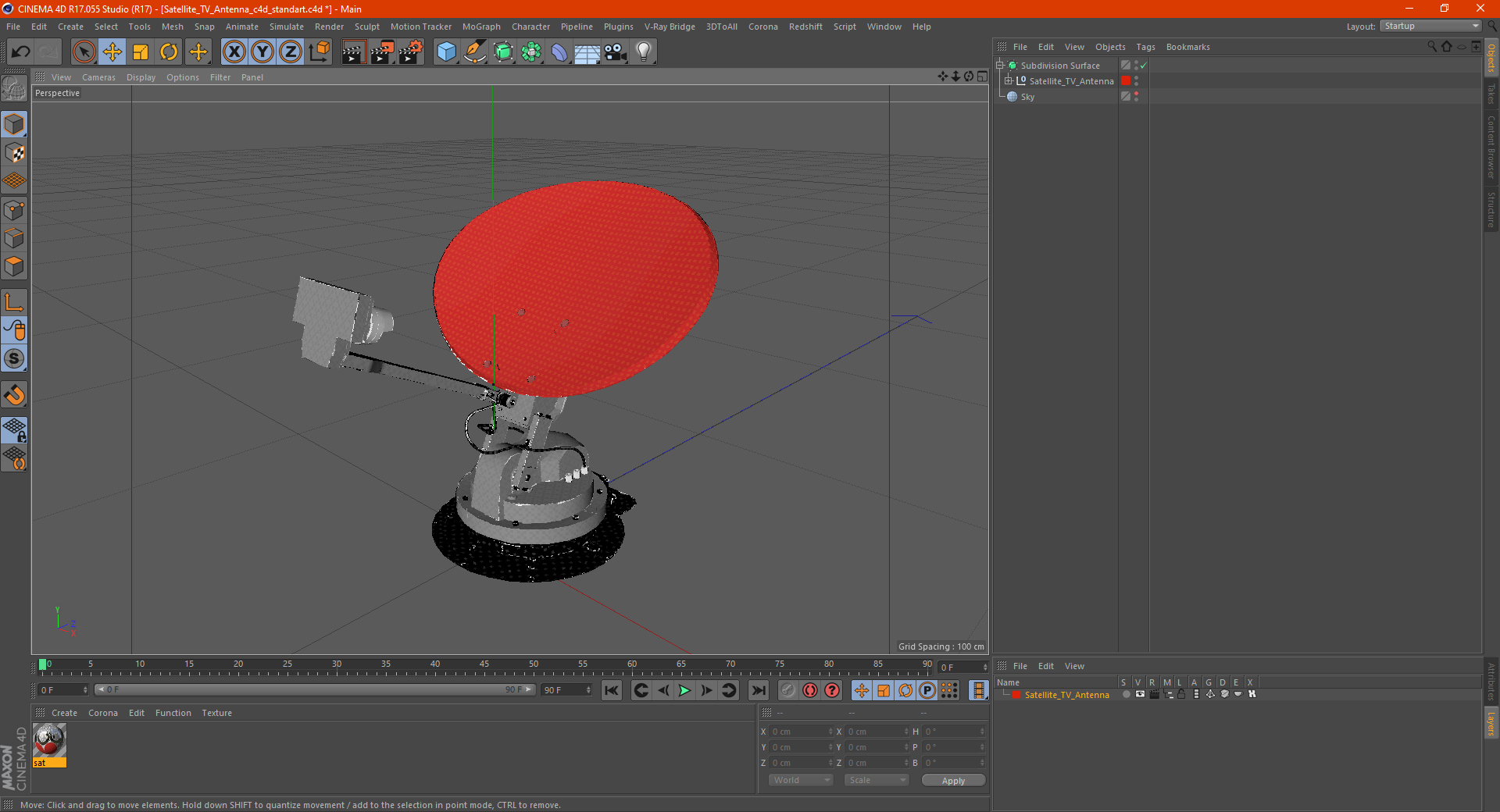Open the Scale mode dropdown
Image resolution: width=1500 pixels, height=812 pixels.
(877, 780)
